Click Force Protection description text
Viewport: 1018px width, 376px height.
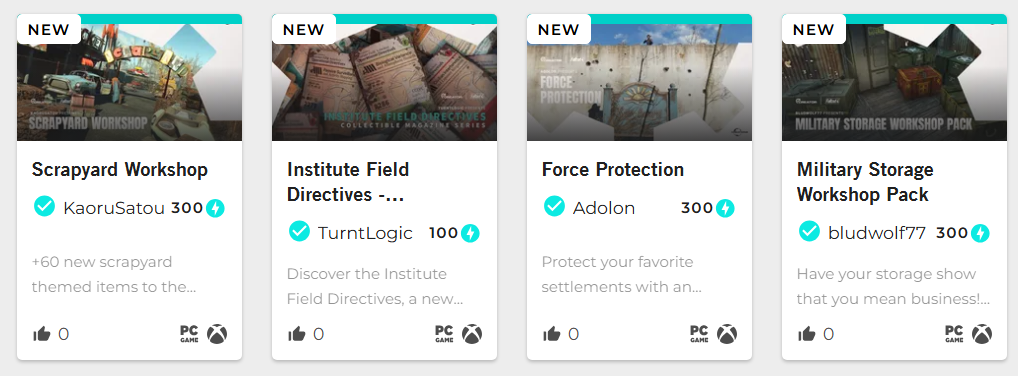(x=622, y=274)
